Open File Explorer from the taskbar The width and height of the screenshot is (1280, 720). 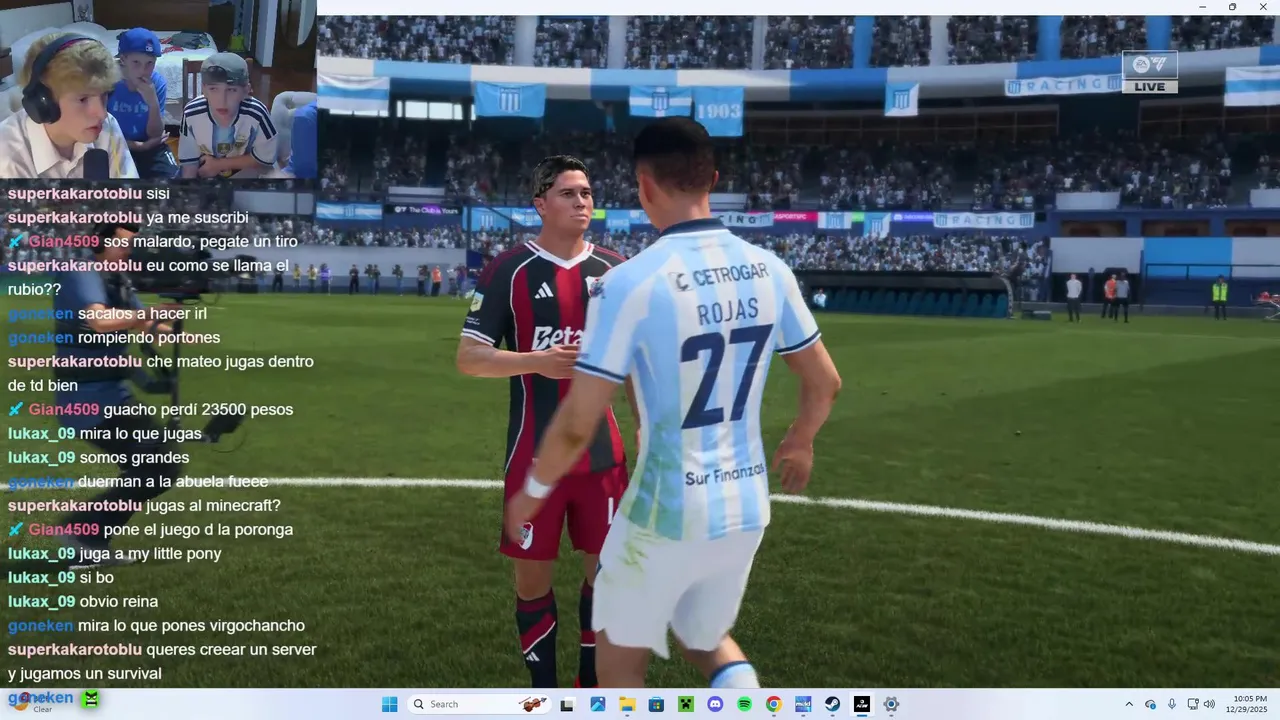point(627,704)
